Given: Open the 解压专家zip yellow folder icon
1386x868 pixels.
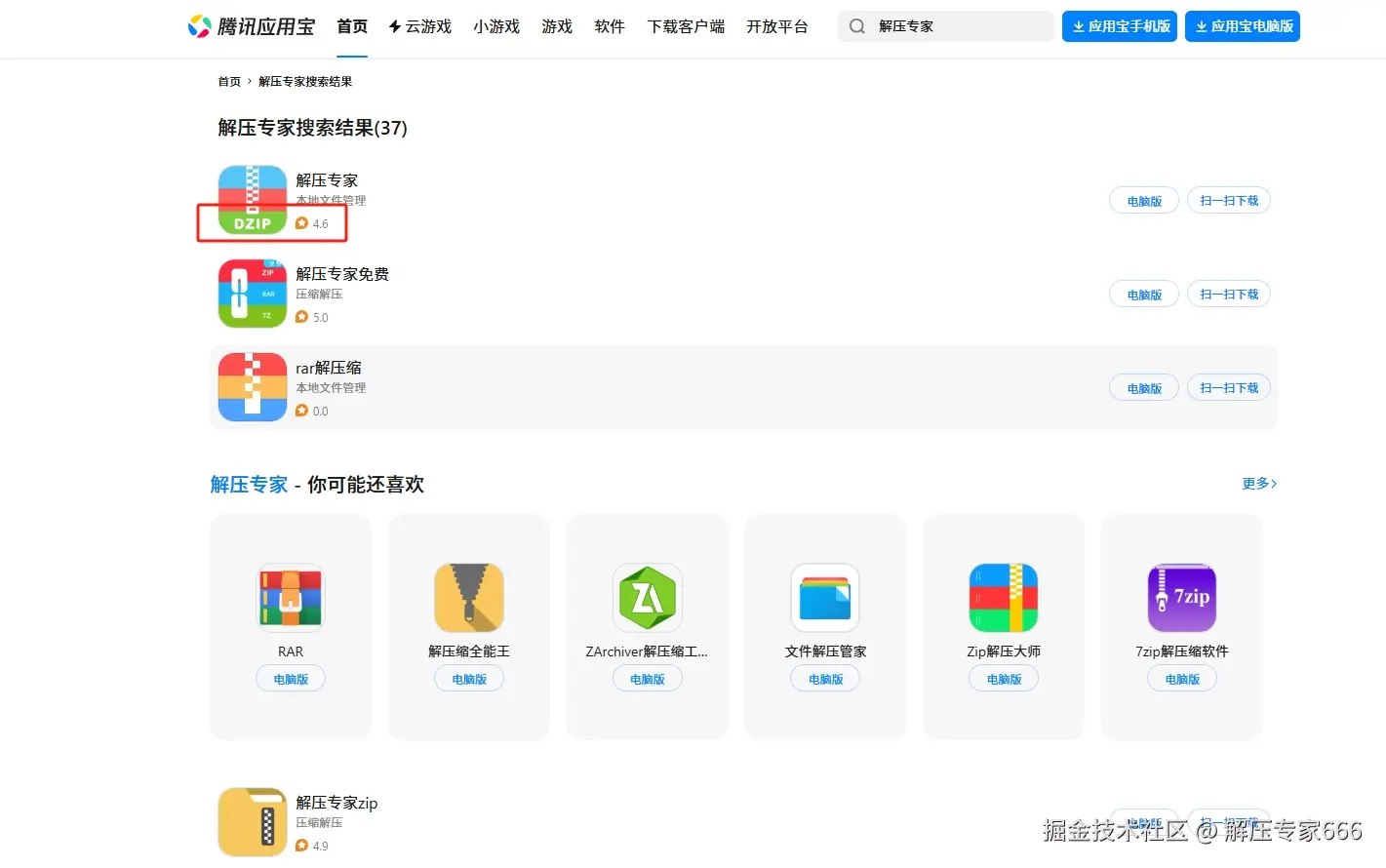Looking at the screenshot, I should pos(252,822).
